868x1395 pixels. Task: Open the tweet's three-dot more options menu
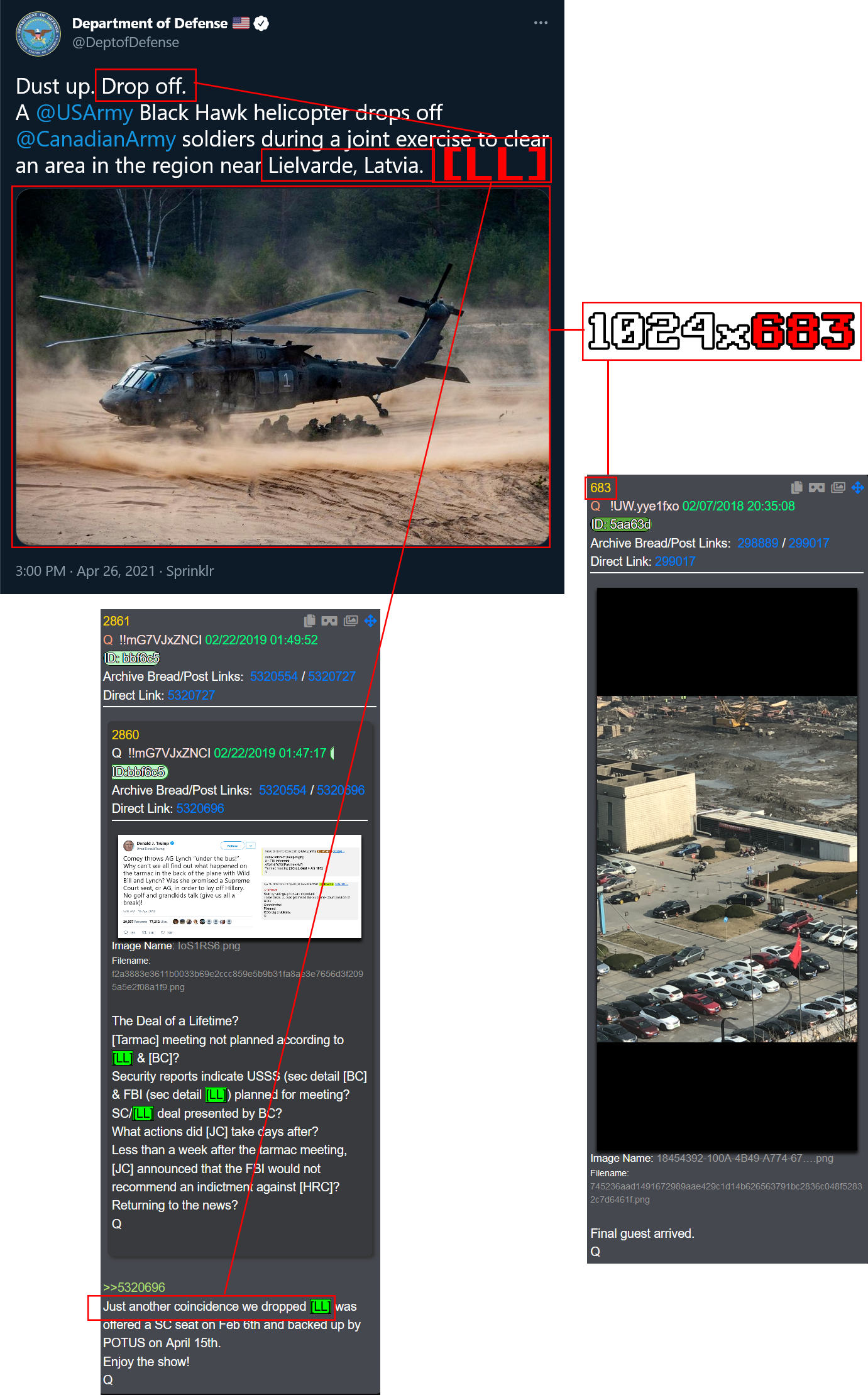click(x=541, y=23)
